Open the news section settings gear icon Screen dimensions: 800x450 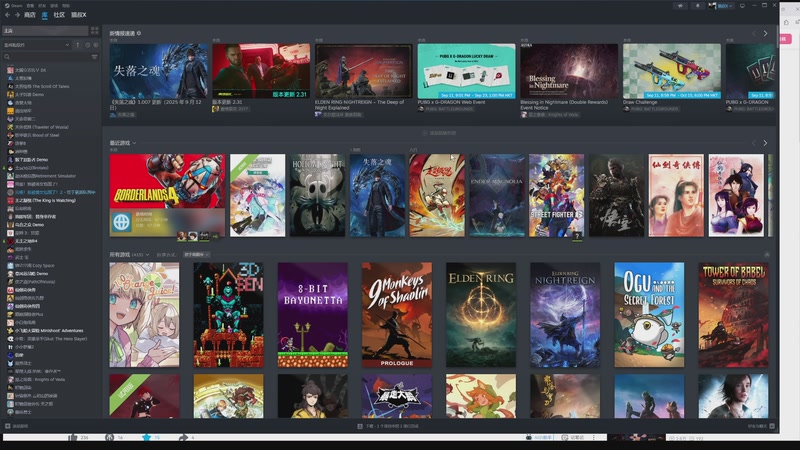click(x=139, y=33)
